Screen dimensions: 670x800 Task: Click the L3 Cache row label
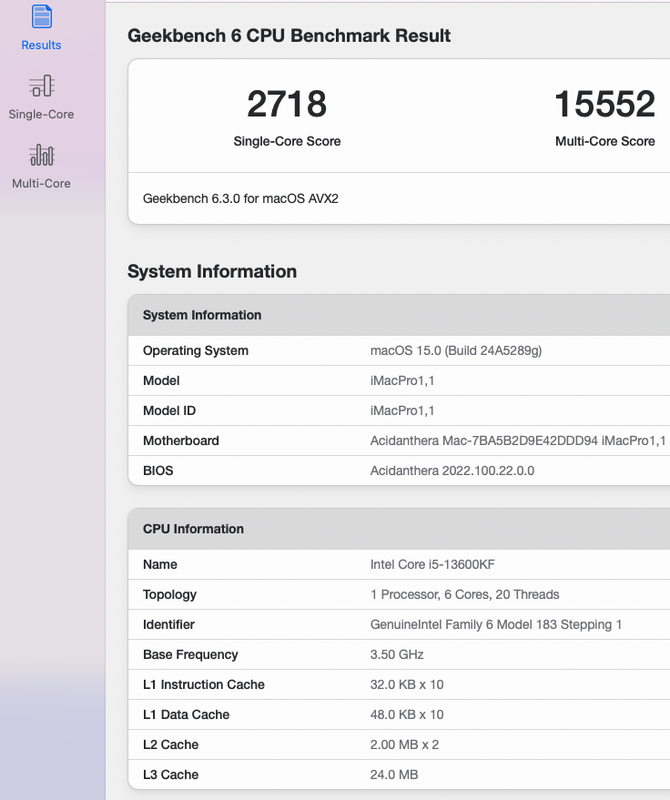pyautogui.click(x=170, y=775)
